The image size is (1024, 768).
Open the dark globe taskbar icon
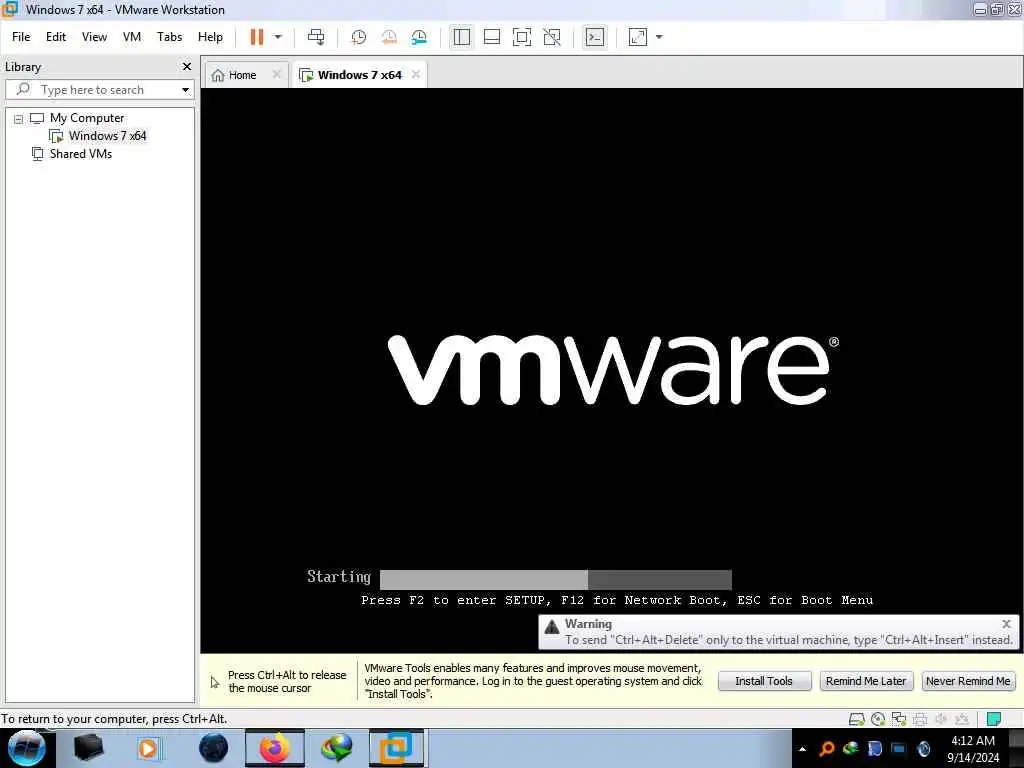pyautogui.click(x=214, y=748)
